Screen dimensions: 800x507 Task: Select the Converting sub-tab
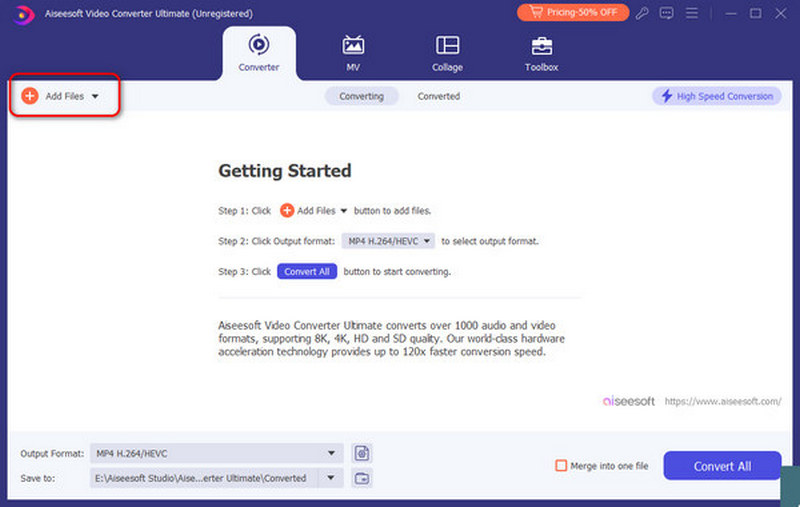coord(361,96)
